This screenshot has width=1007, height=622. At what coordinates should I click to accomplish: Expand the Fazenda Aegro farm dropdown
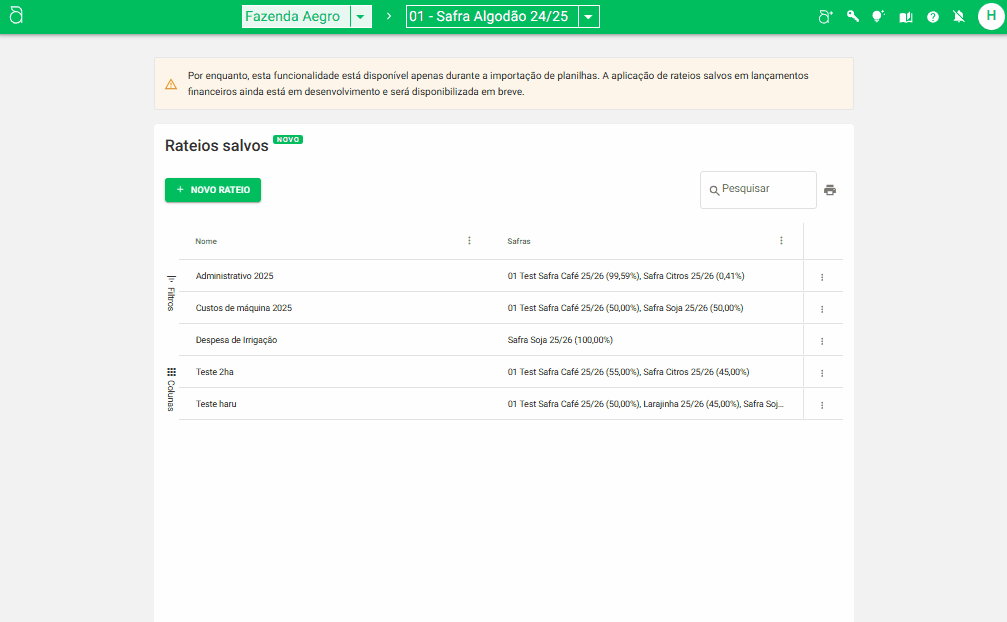360,17
